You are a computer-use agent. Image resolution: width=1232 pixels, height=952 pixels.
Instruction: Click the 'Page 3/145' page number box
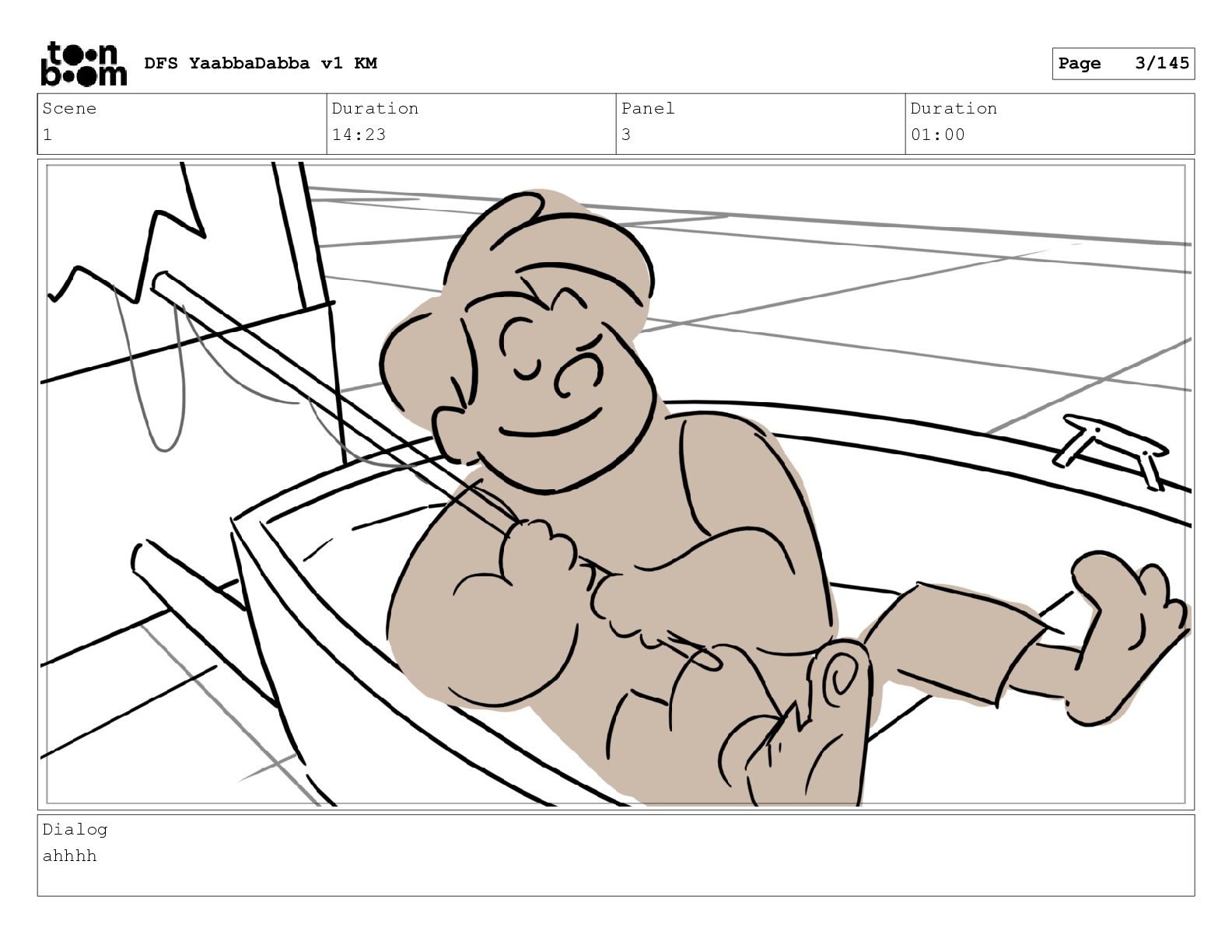click(1123, 64)
